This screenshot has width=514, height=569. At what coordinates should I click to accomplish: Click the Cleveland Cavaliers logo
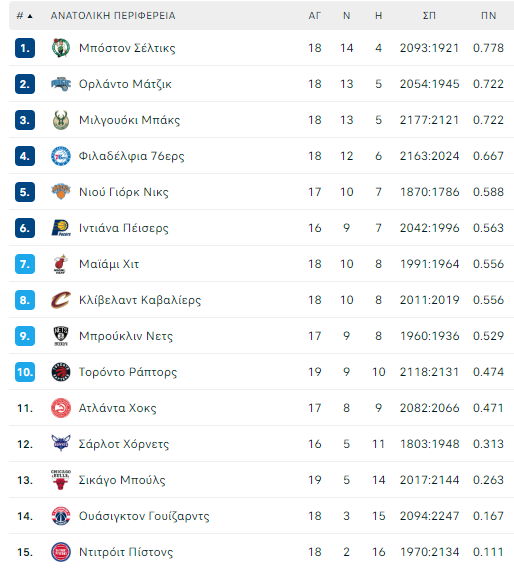tap(61, 300)
